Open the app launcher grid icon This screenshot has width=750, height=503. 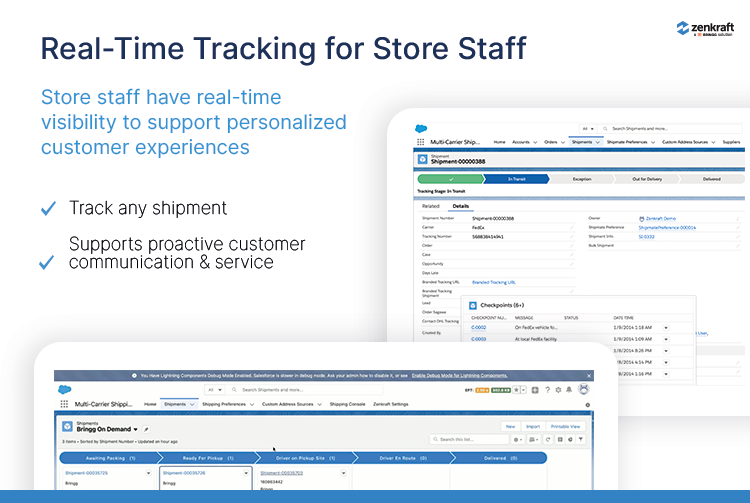point(65,405)
